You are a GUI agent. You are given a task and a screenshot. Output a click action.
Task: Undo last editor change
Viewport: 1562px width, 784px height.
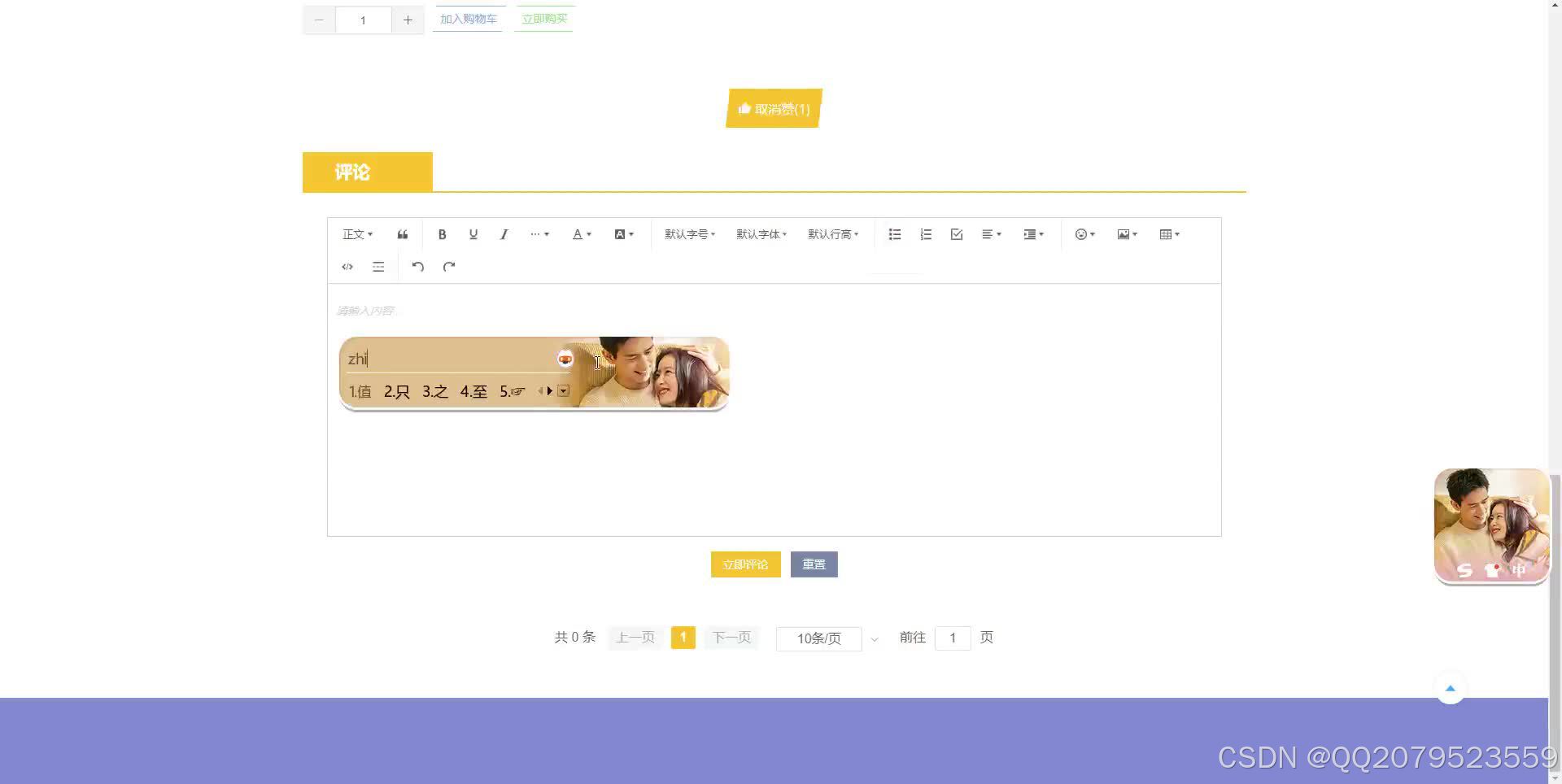pos(417,266)
